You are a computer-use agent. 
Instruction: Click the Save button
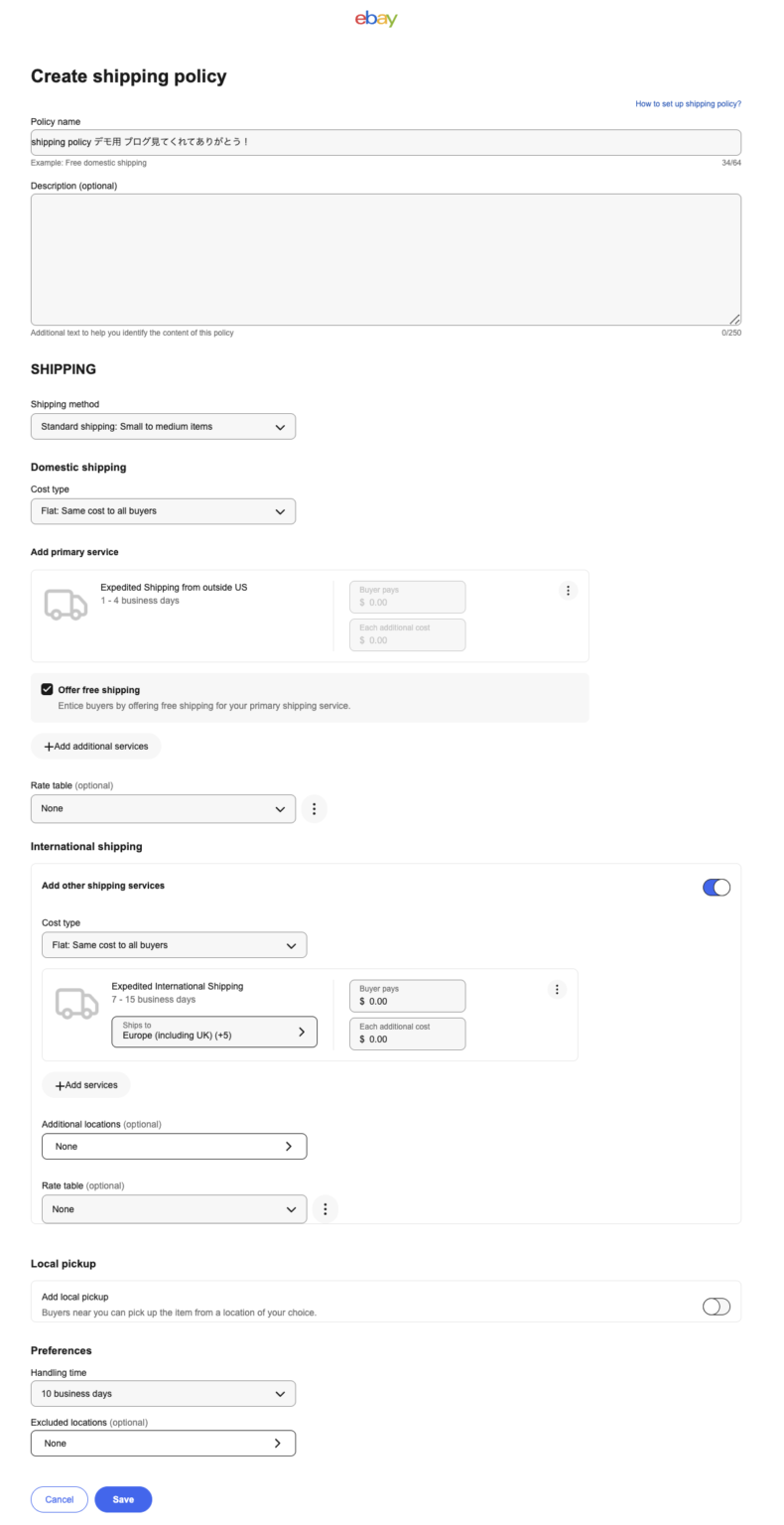click(123, 1499)
